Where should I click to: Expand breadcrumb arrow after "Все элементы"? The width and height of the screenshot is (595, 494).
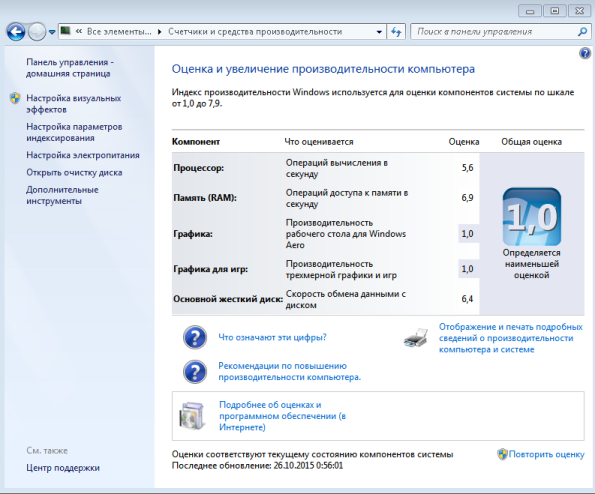point(159,32)
